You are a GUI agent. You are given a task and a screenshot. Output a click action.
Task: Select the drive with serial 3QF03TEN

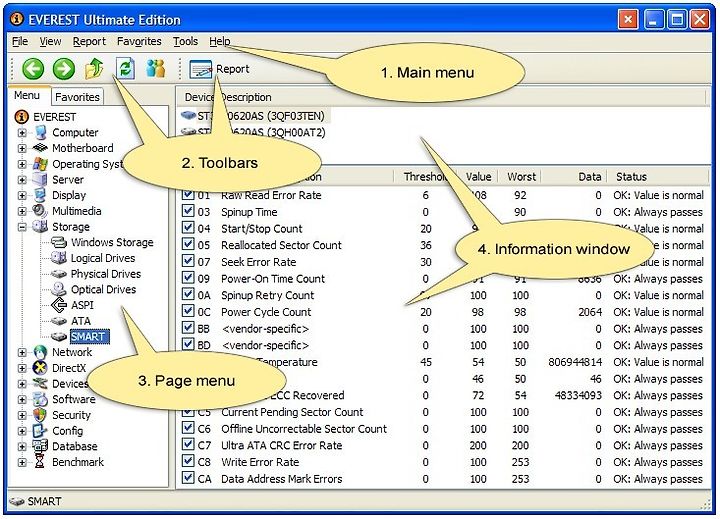(253, 116)
